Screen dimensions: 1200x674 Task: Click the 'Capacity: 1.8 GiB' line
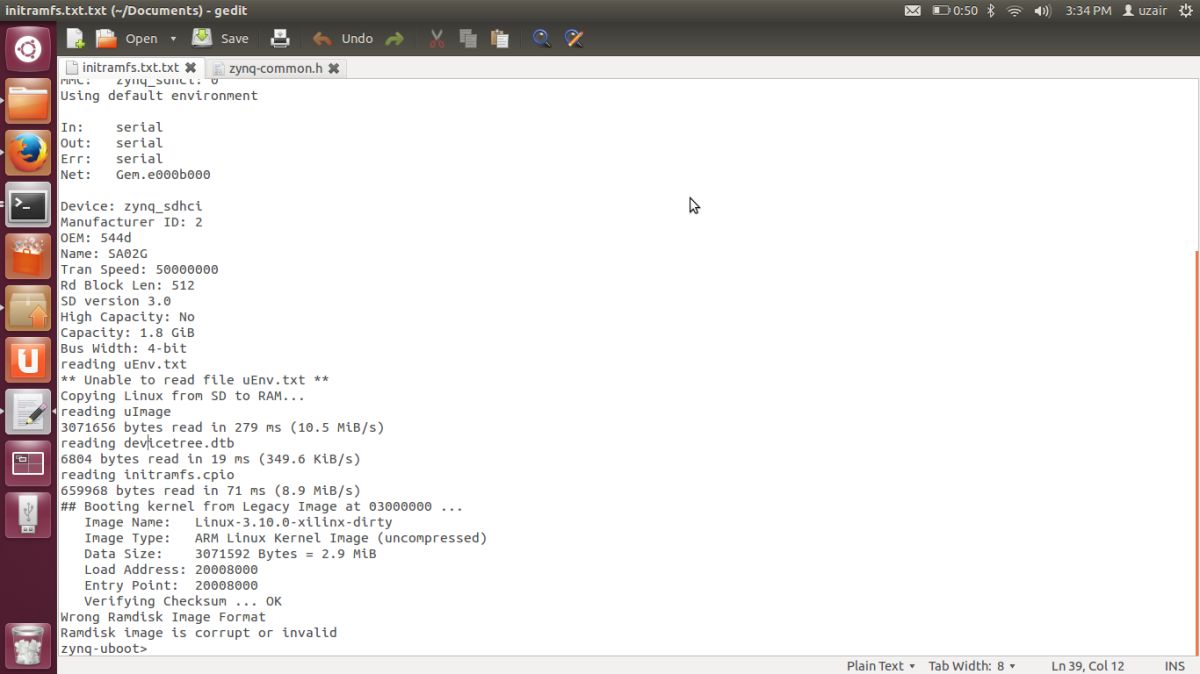[x=127, y=332]
